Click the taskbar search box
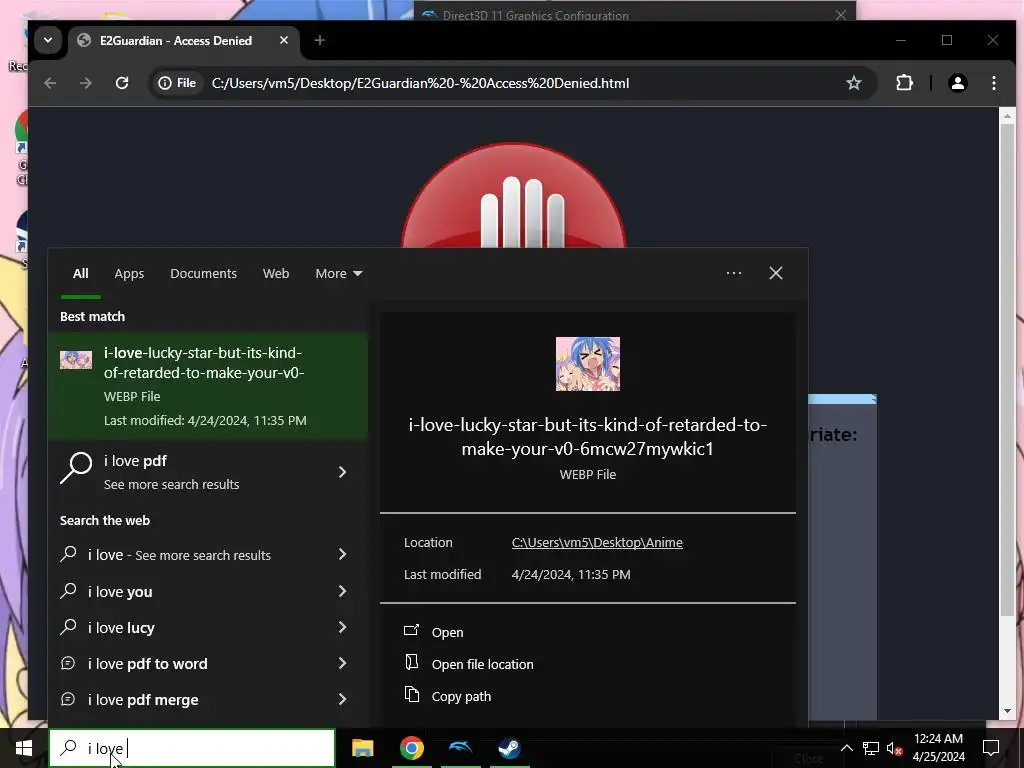Screen dimensions: 1024x768 pyautogui.click(x=192, y=748)
